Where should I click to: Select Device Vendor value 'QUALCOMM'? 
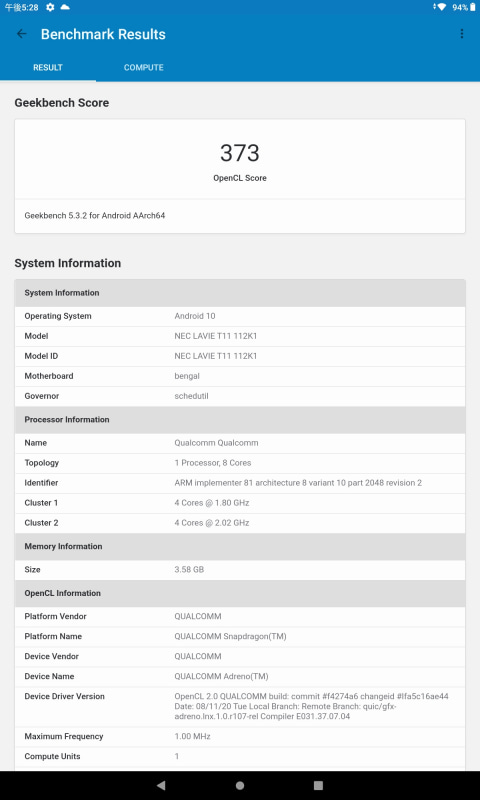[198, 656]
